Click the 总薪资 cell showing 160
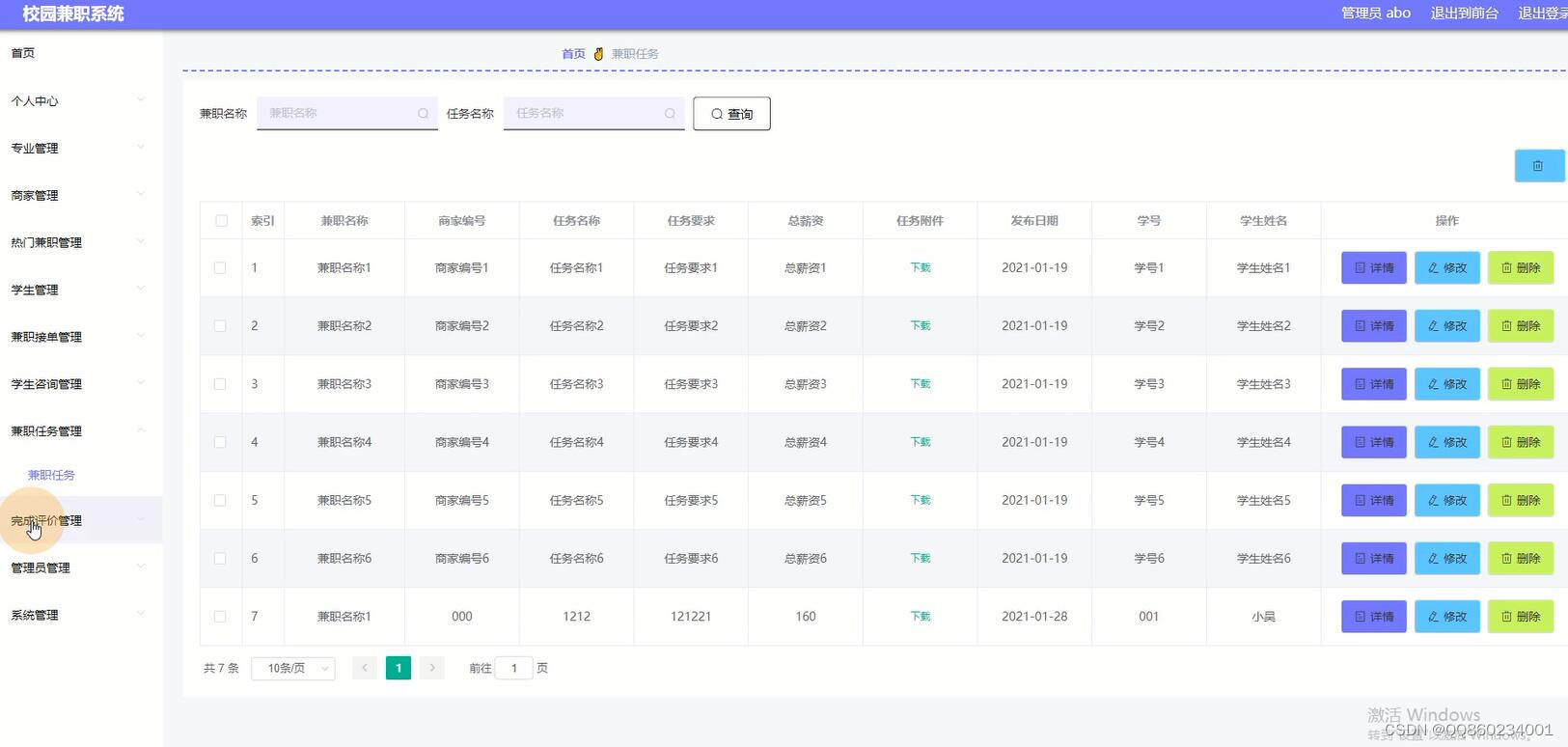The width and height of the screenshot is (1568, 747). point(806,616)
